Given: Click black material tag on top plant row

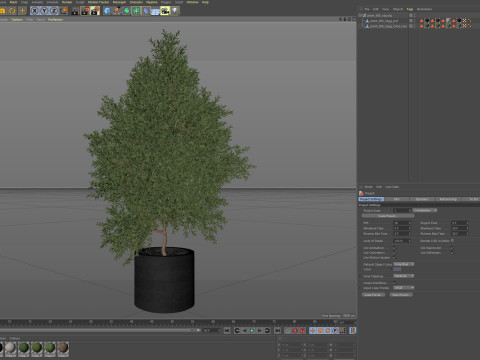Looking at the screenshot, I should pos(427,21).
